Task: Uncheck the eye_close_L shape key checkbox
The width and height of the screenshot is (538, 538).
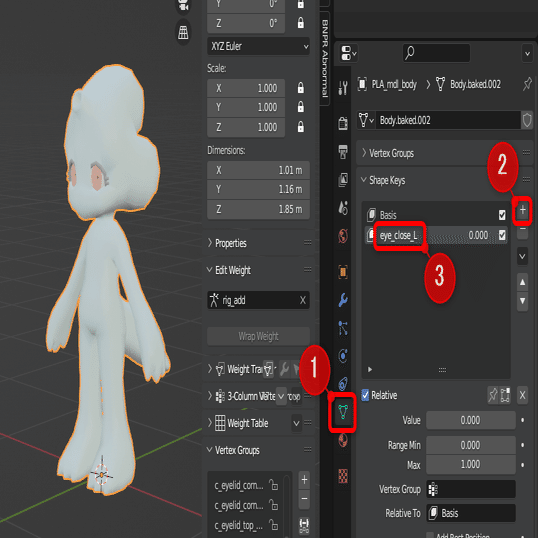Action: (502, 235)
